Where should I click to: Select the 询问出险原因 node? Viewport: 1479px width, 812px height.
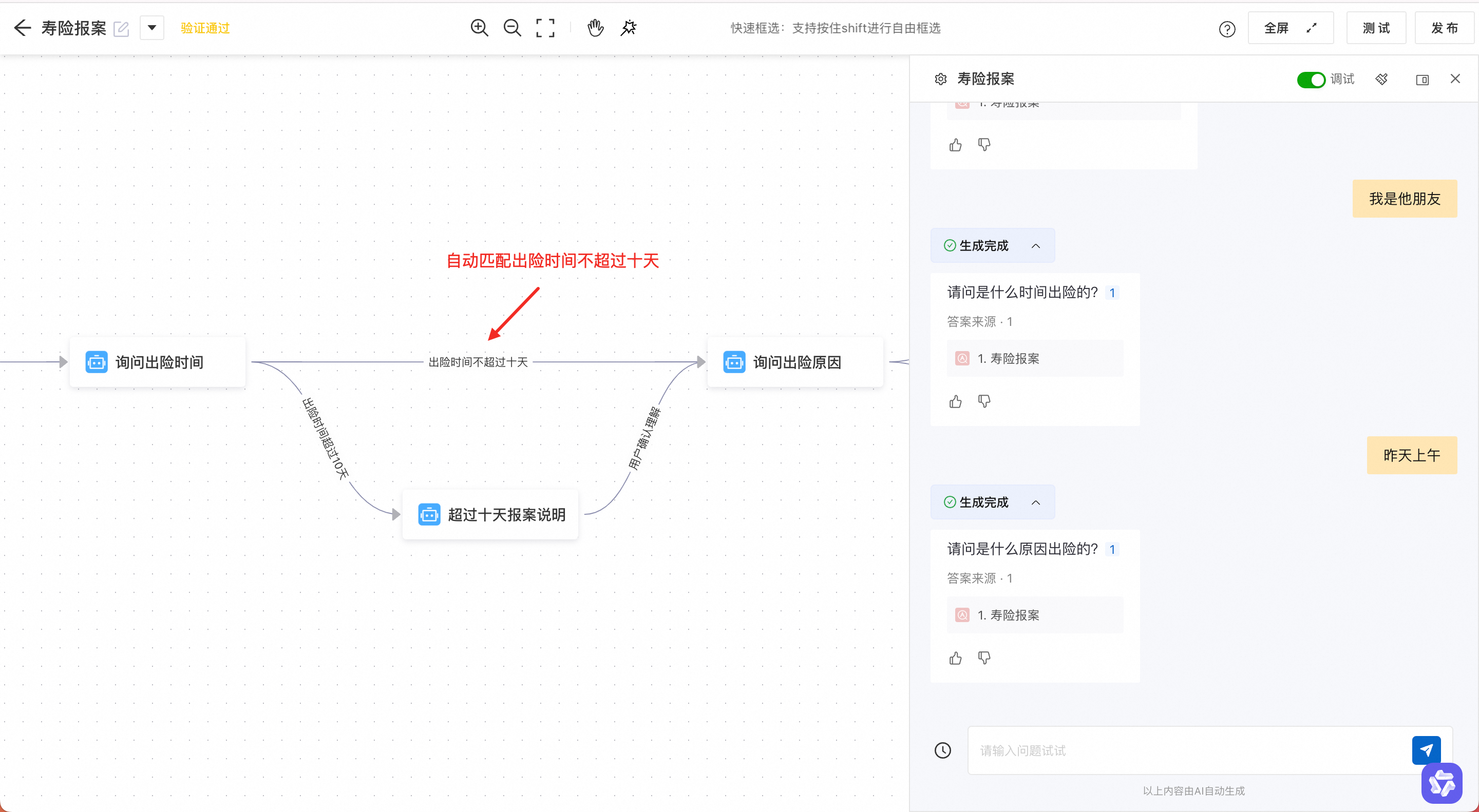point(794,362)
